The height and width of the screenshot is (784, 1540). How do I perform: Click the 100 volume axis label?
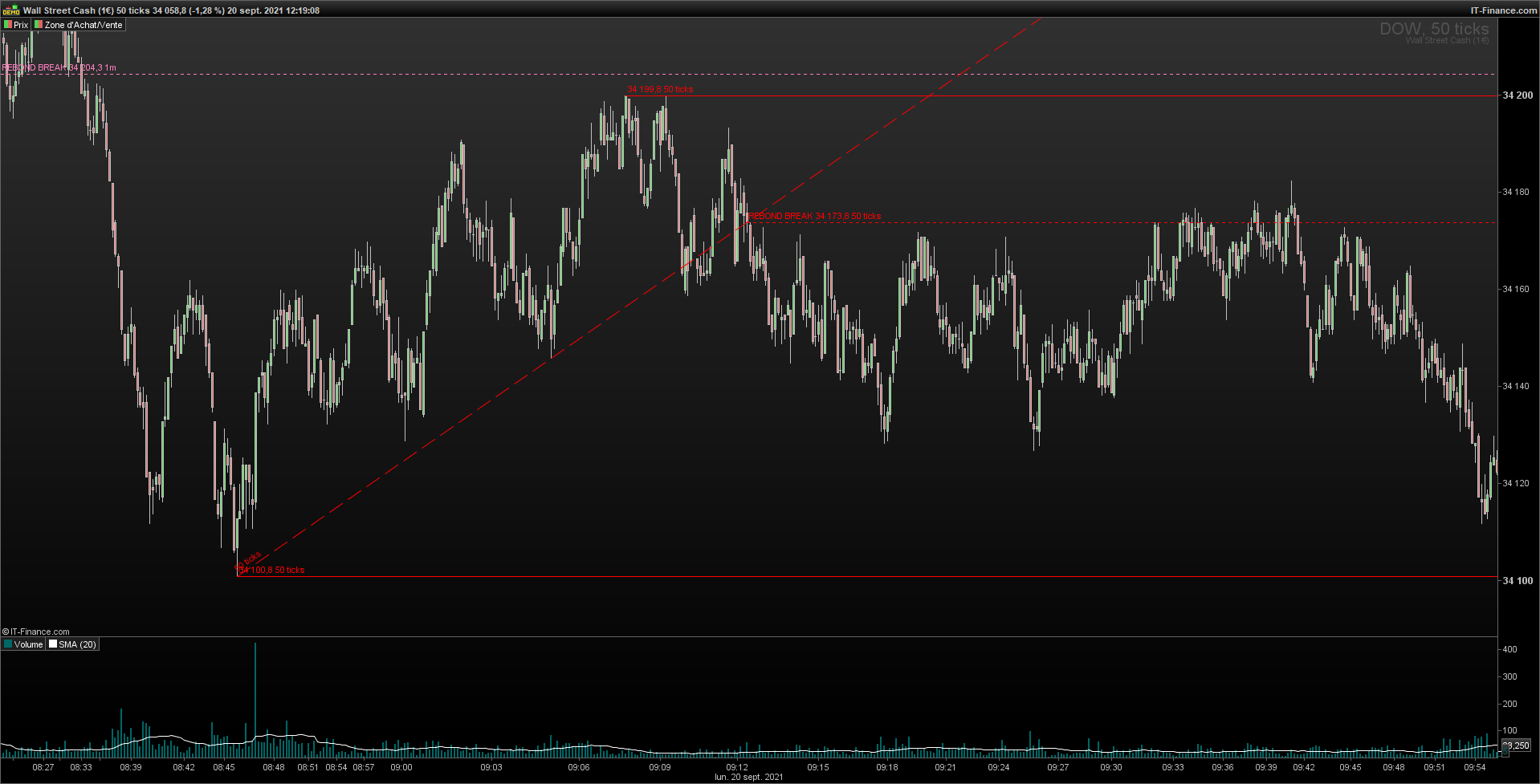tap(1509, 731)
